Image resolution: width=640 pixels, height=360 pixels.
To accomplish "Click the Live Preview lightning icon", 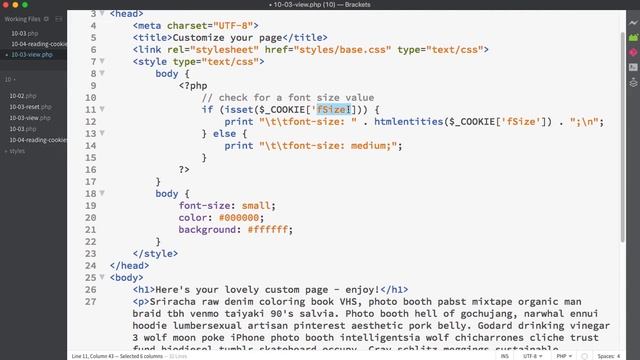I will [x=633, y=23].
